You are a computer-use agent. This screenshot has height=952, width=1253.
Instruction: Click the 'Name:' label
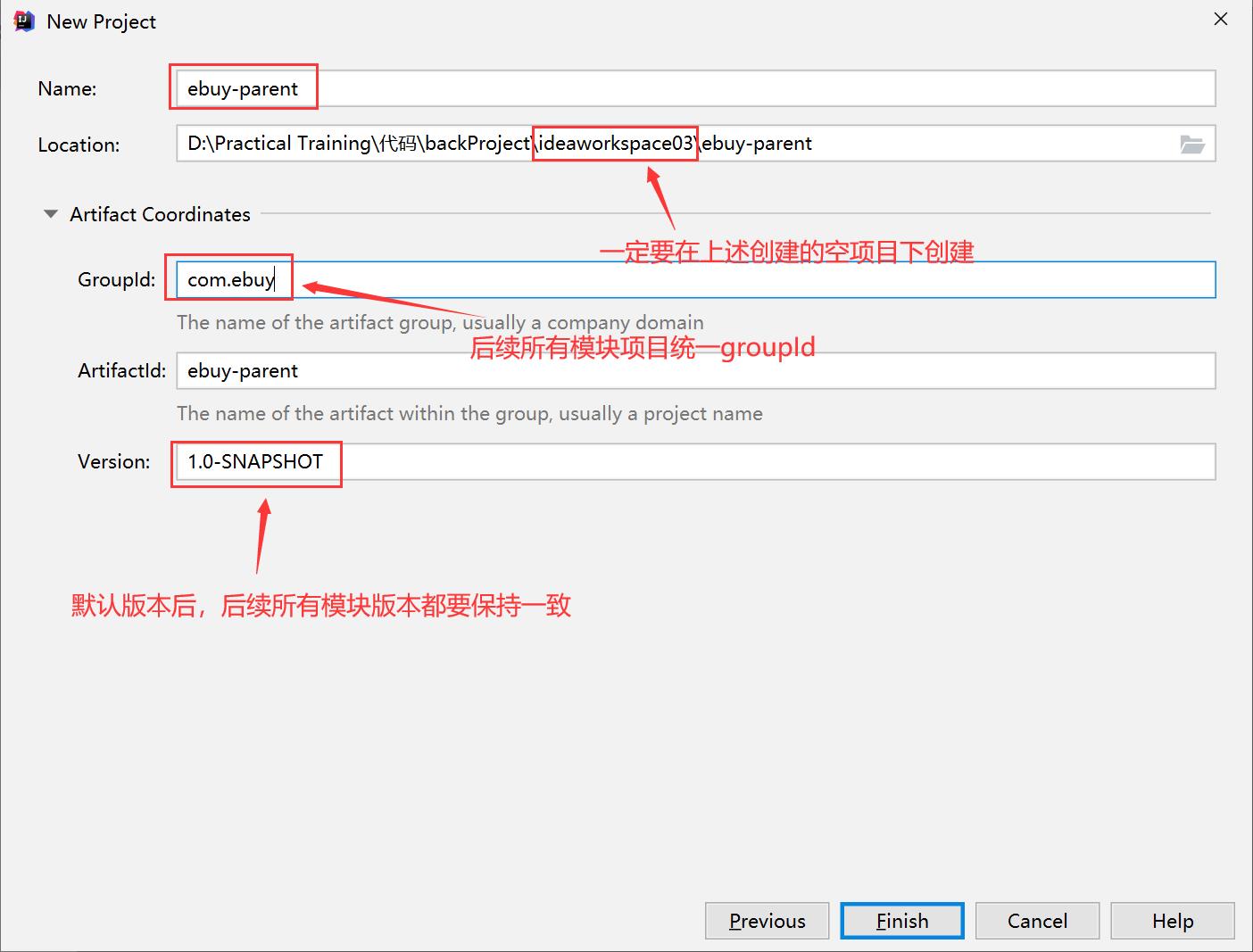[67, 88]
